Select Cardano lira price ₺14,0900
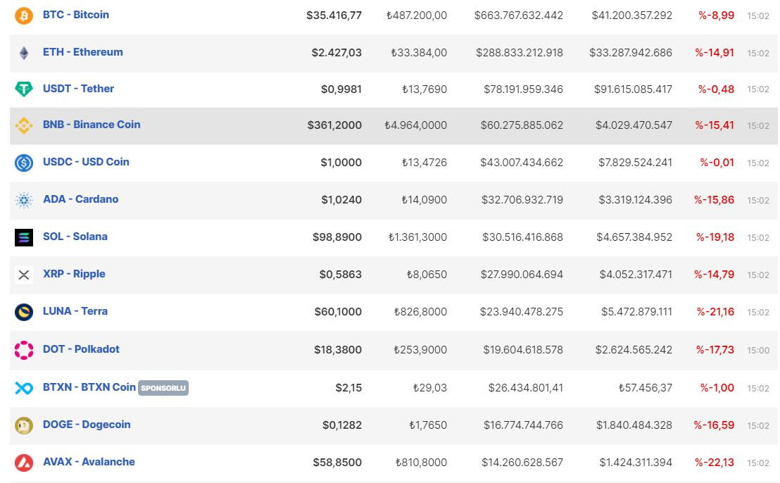The width and height of the screenshot is (780, 483). (424, 200)
